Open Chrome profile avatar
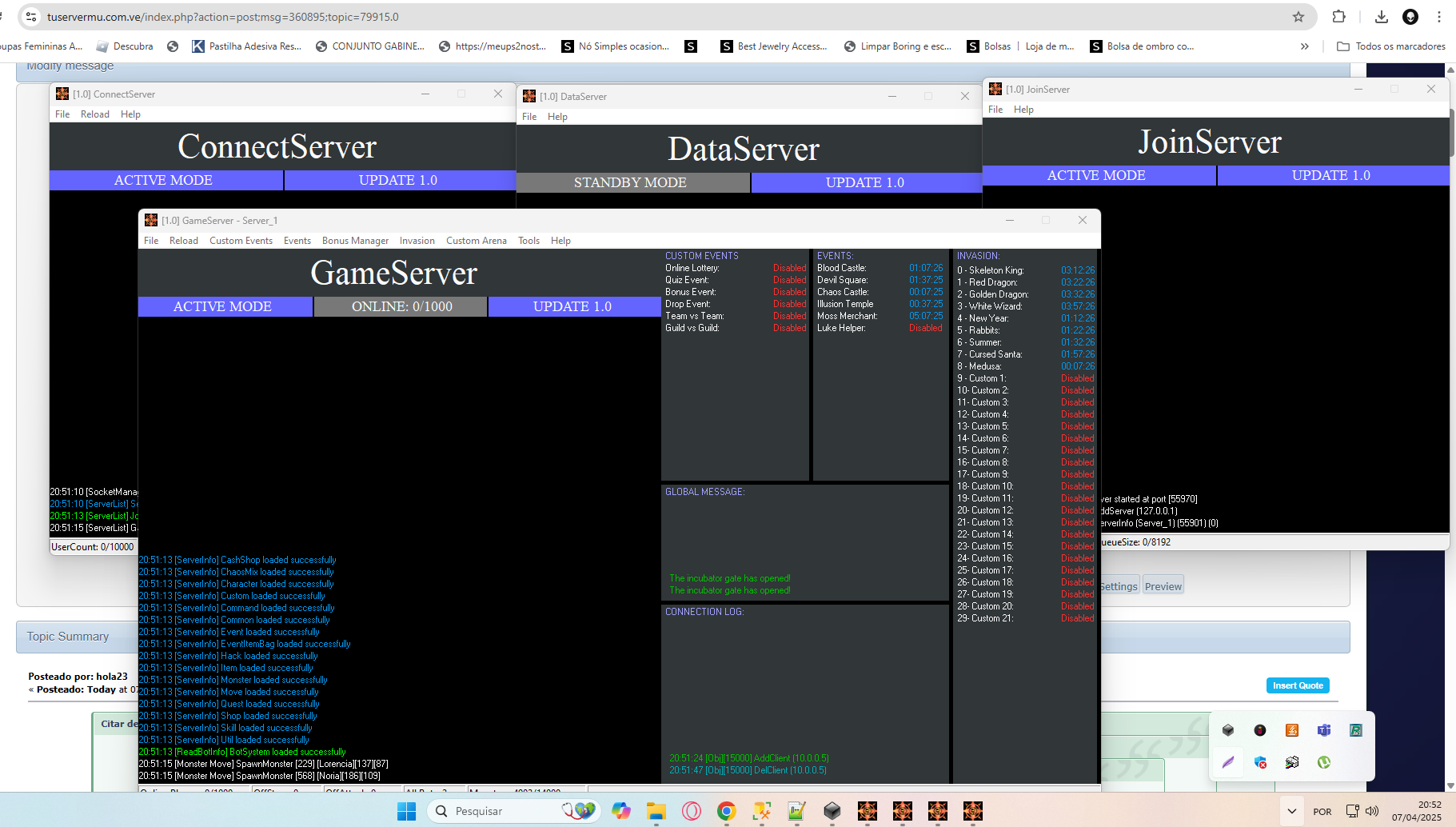Viewport: 1456px width, 827px height. tap(1410, 17)
